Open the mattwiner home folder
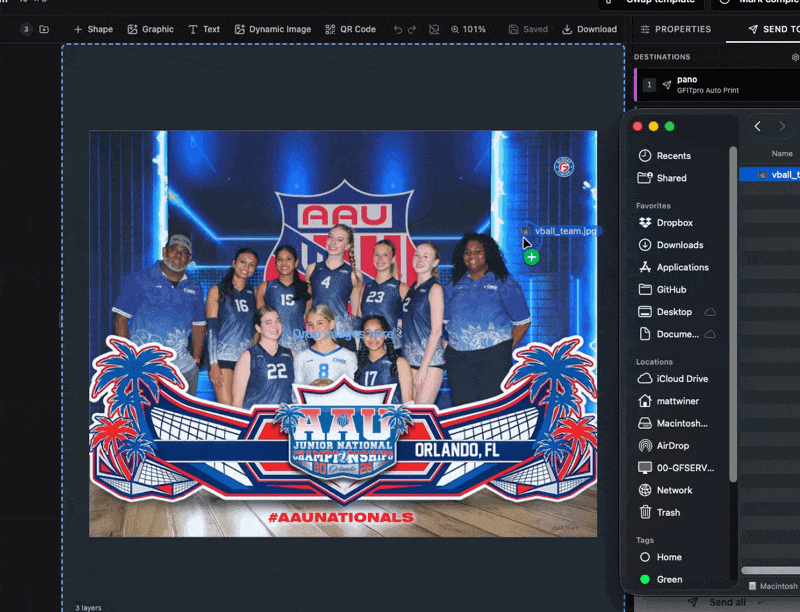800x612 pixels. tap(669, 401)
